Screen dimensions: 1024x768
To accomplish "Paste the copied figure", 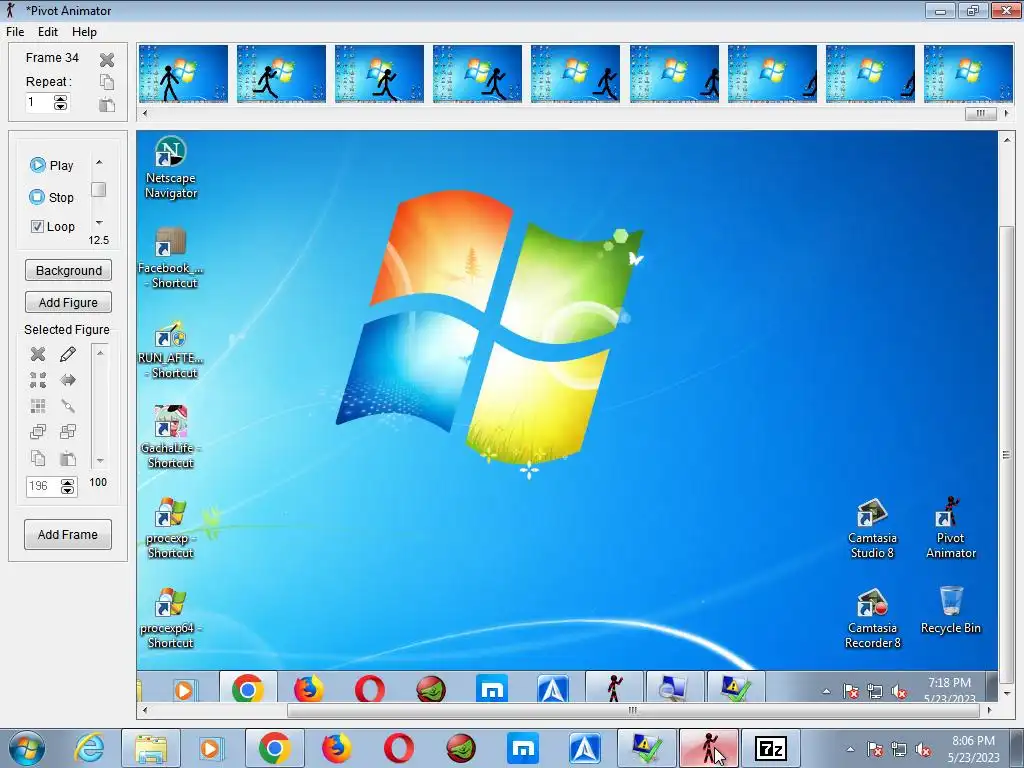I will point(68,458).
